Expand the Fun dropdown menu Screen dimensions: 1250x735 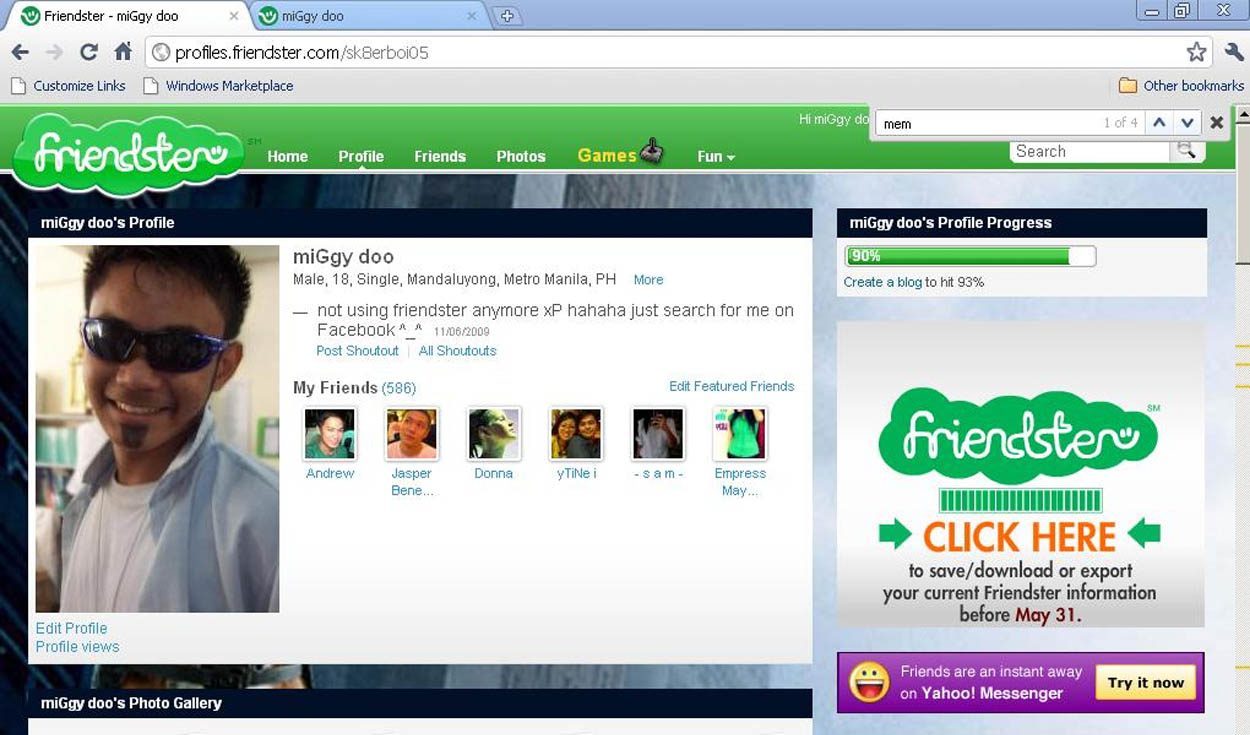[x=716, y=157]
